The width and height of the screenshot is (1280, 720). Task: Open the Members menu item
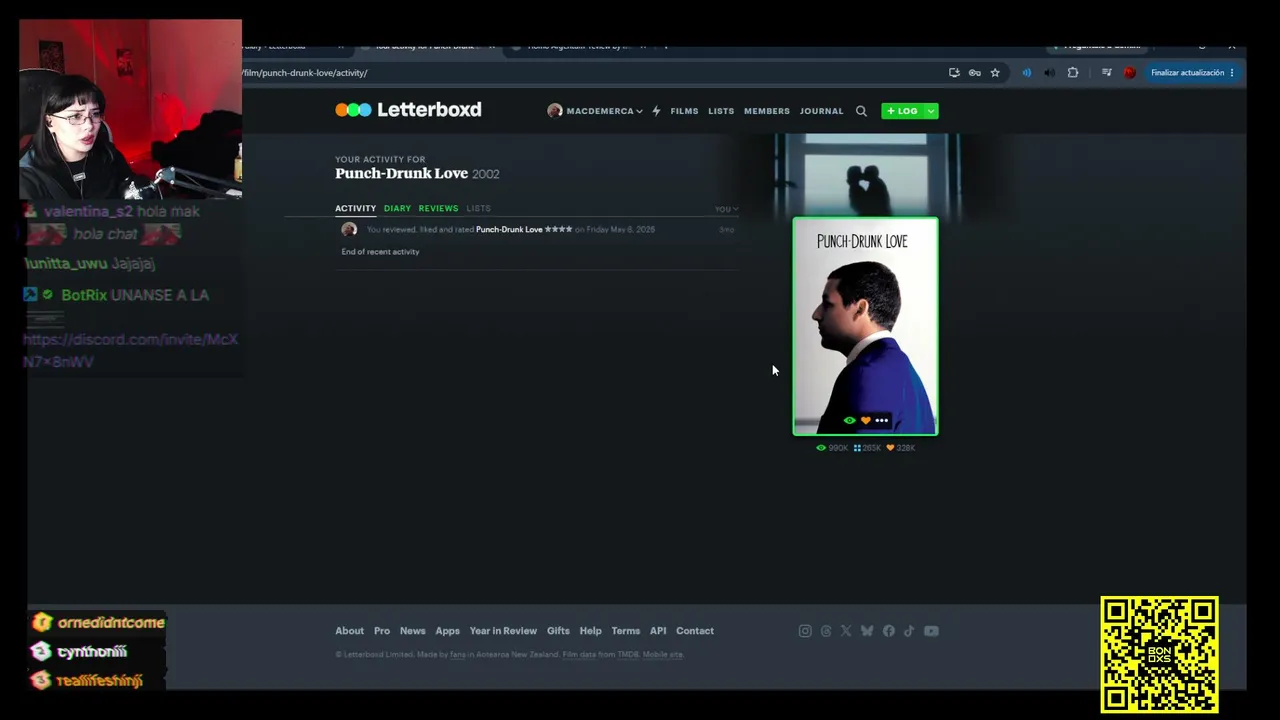[x=767, y=111]
